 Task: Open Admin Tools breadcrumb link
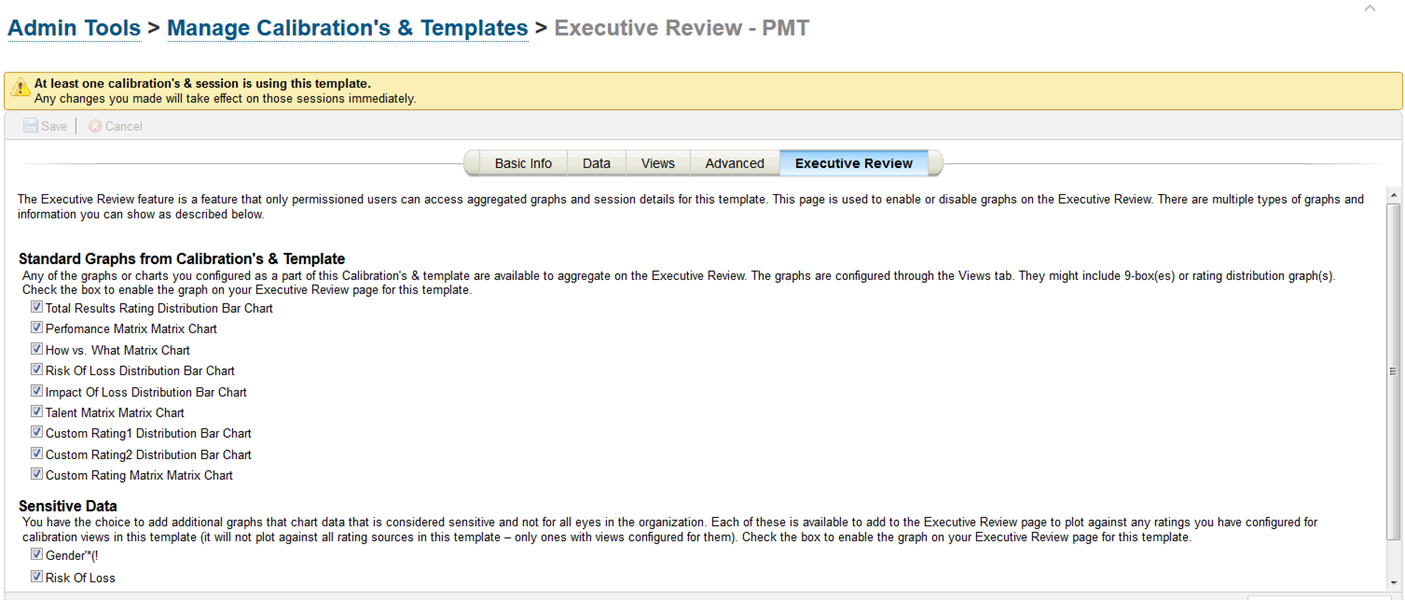[x=74, y=28]
